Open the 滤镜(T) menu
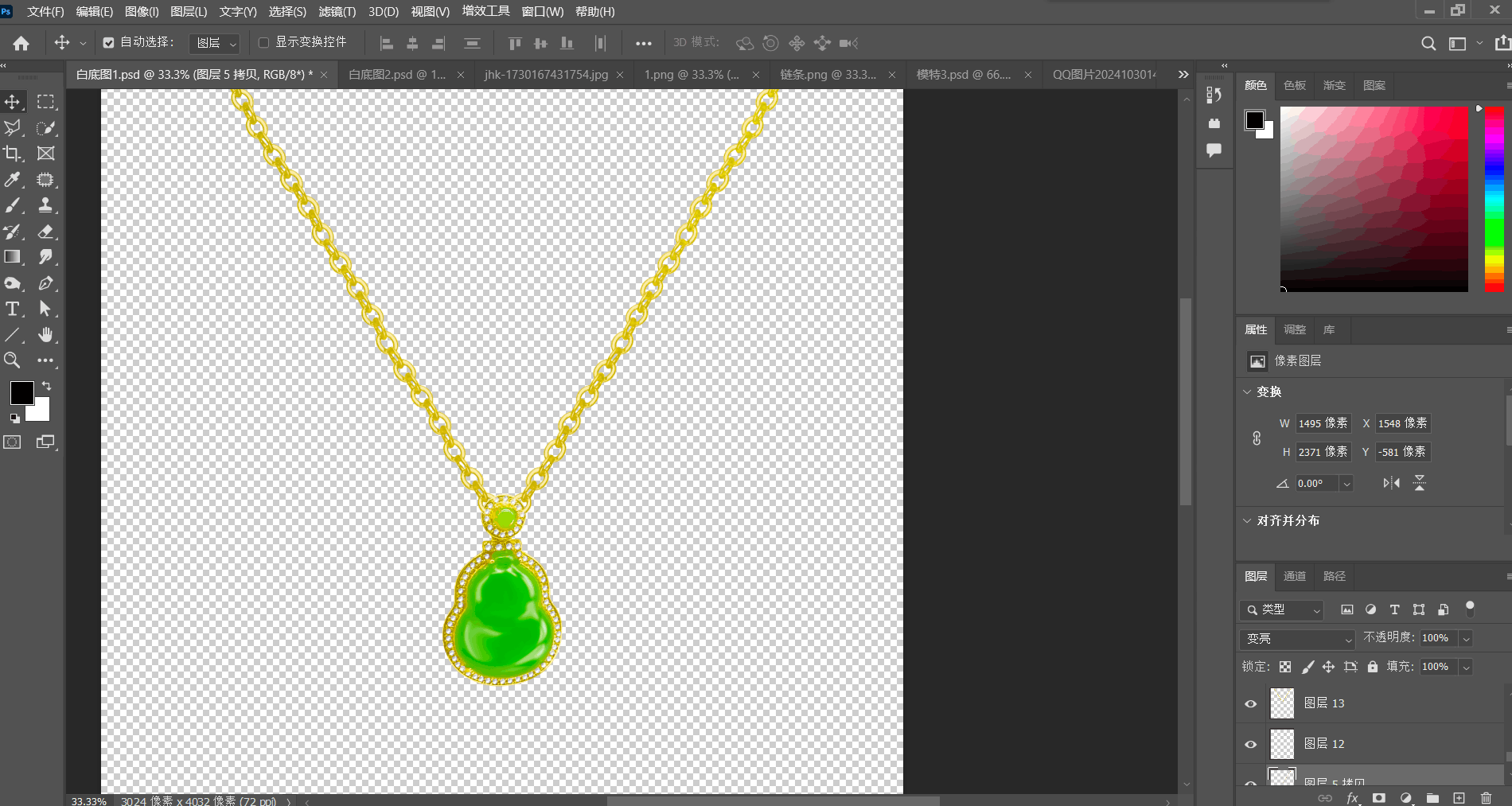The image size is (1512, 806). point(337,12)
